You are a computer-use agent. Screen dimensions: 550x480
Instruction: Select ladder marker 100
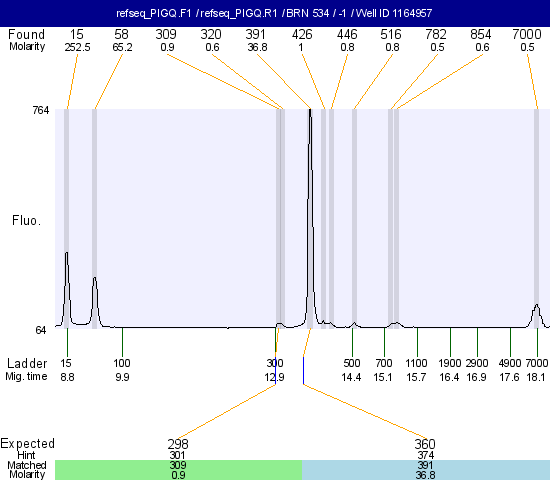point(122,363)
